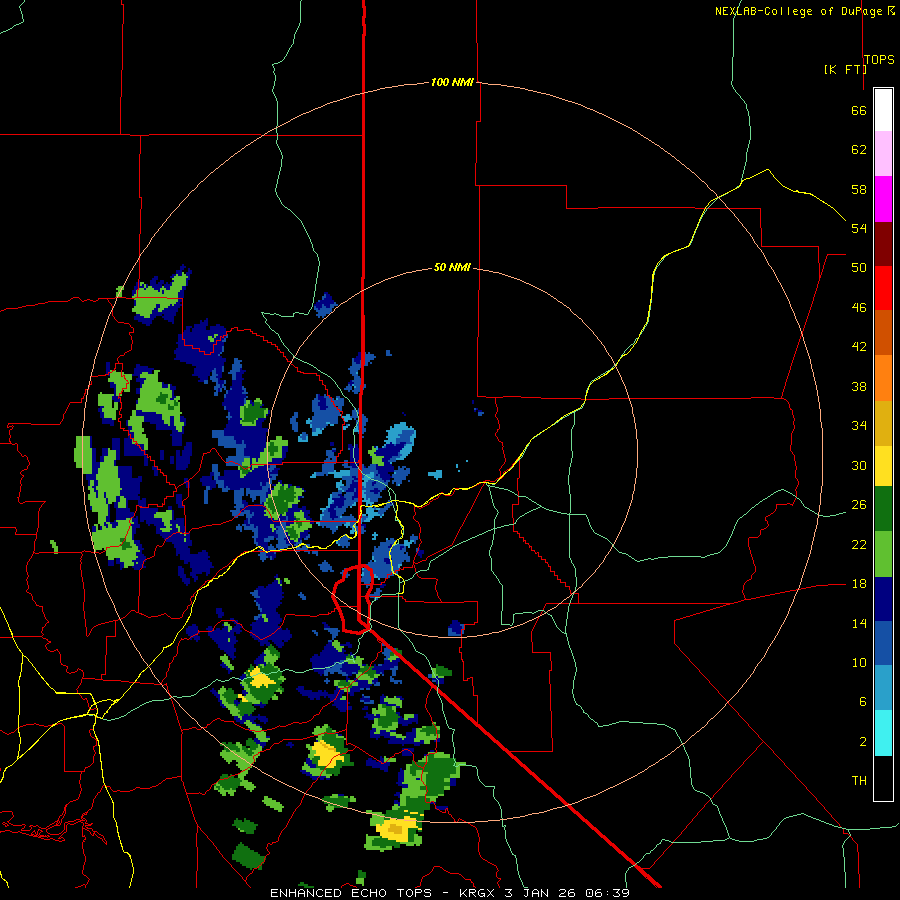900x900 pixels.
Task: Click the "NEXLAB-College of DuPage" credit text
Action: [x=800, y=11]
